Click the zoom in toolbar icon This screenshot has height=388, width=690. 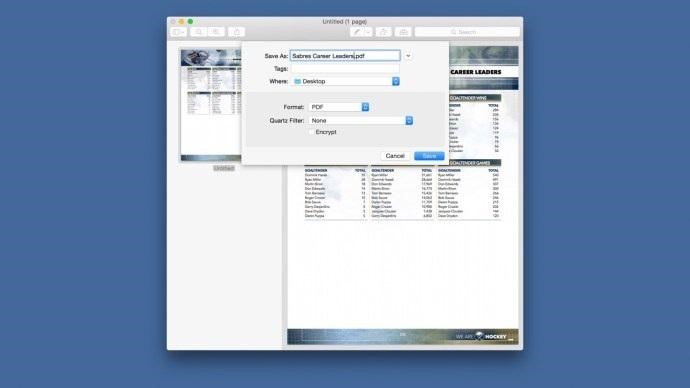coord(216,32)
